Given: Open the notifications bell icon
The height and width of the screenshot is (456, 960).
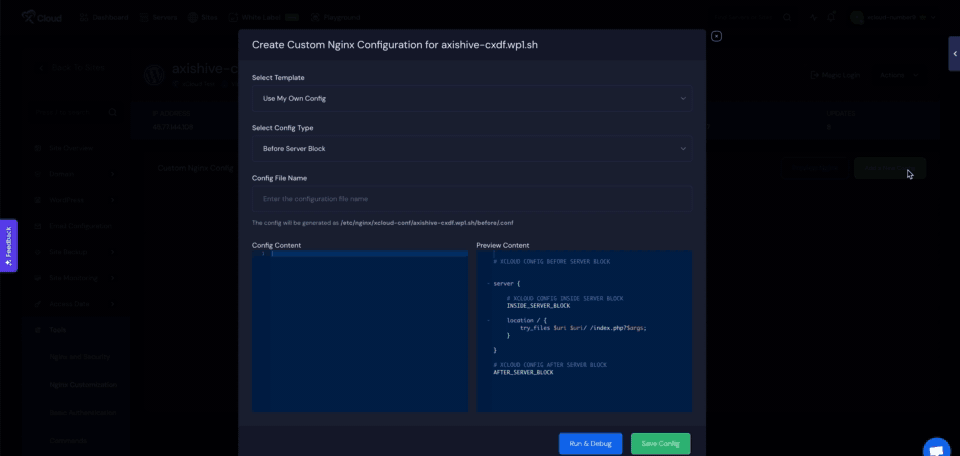Looking at the screenshot, I should pos(831,17).
